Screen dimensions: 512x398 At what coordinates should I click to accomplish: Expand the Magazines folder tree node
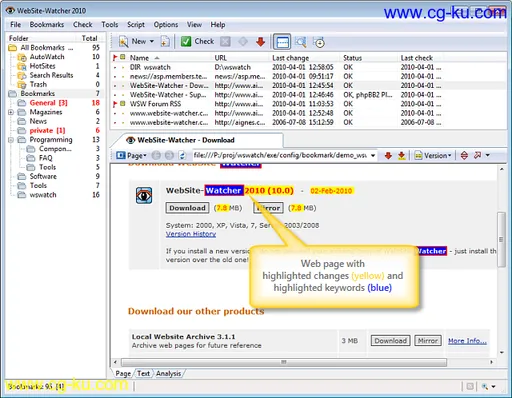[11, 112]
